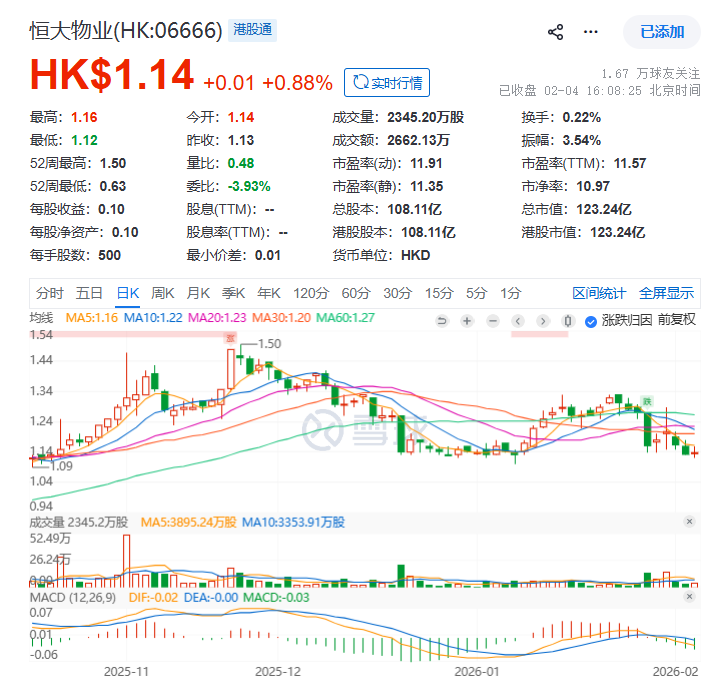The width and height of the screenshot is (711, 678).
Task: Open the 区间统计 range statistics link
Action: click(x=599, y=293)
